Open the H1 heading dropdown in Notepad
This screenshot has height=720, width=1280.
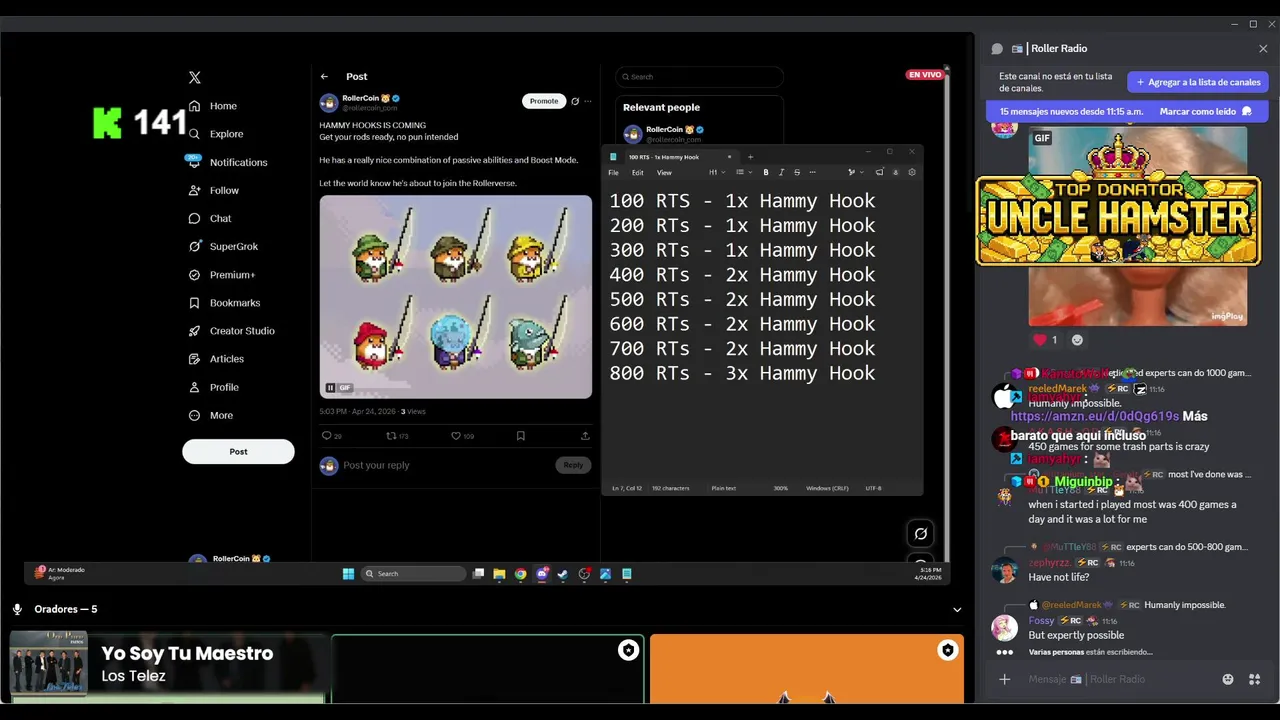(717, 172)
